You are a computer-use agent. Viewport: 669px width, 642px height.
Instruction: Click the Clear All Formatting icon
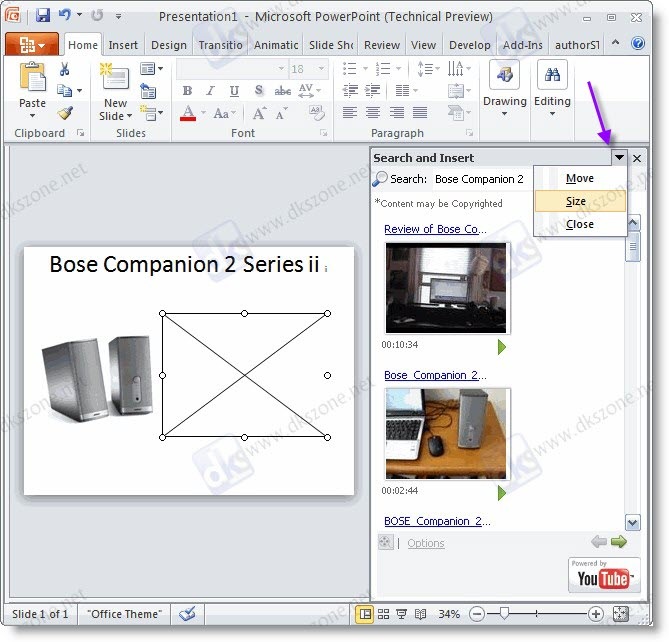click(317, 113)
